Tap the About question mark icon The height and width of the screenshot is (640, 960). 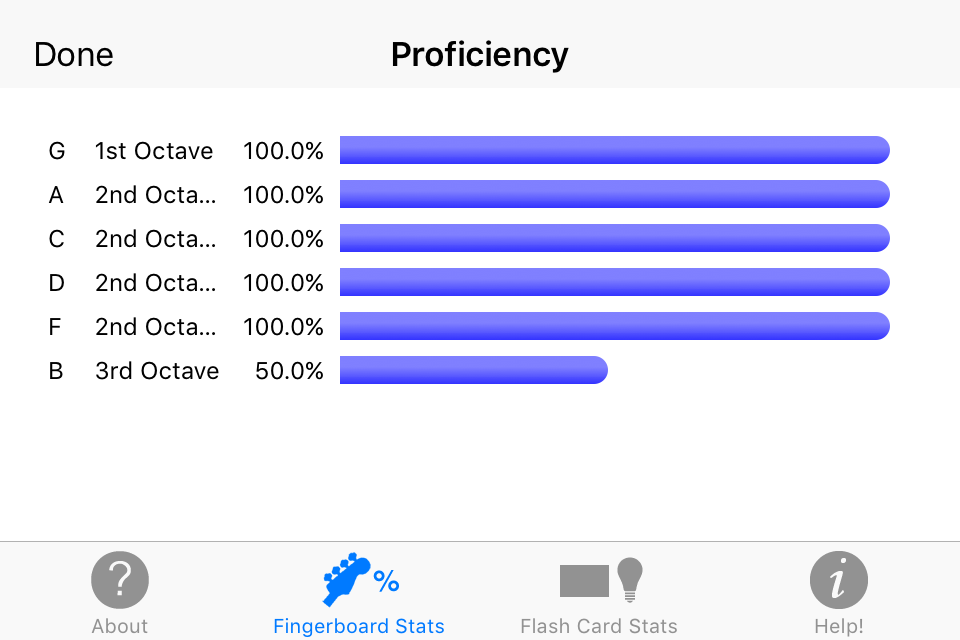pyautogui.click(x=120, y=579)
